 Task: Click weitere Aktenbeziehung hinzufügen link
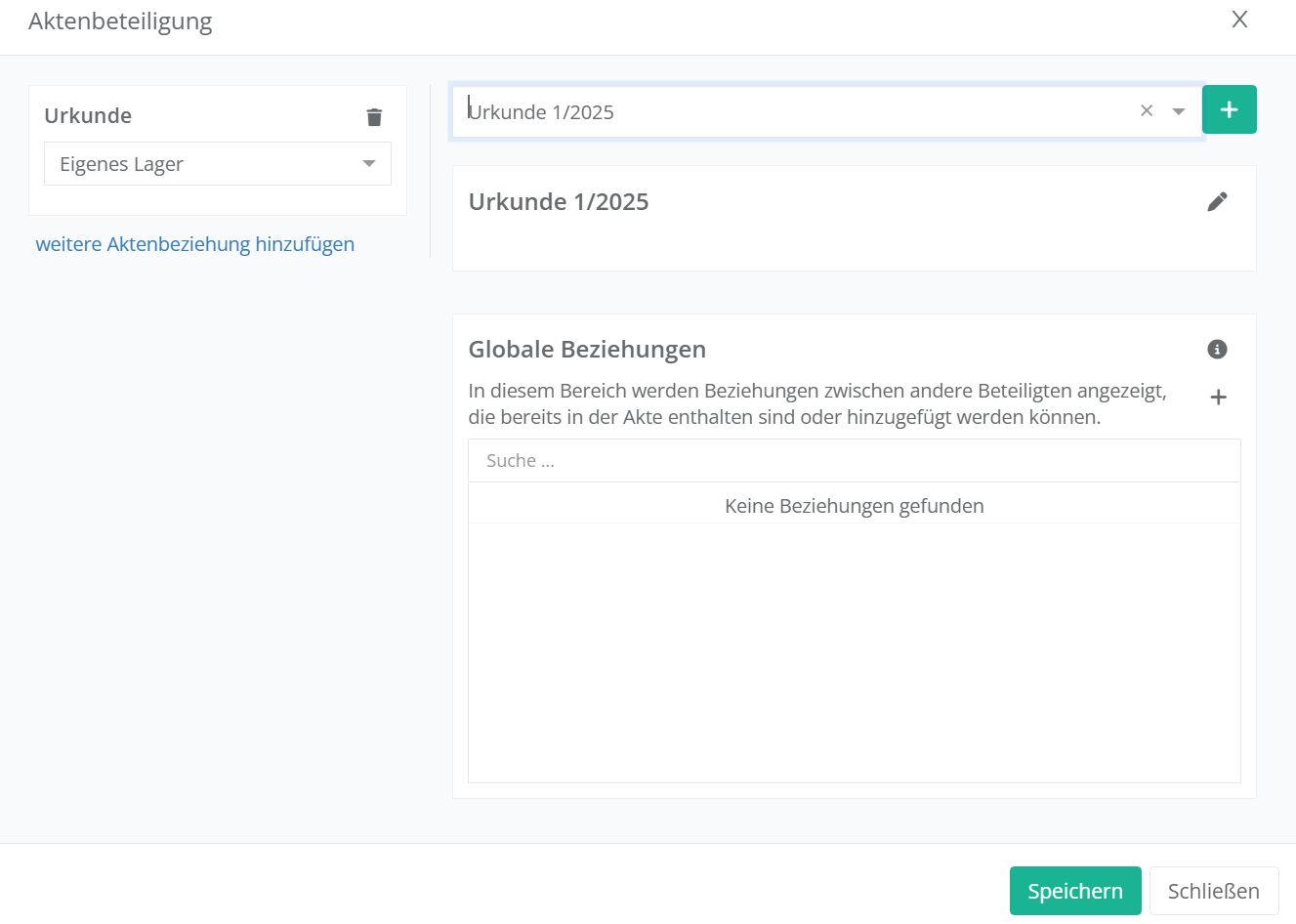click(x=194, y=244)
